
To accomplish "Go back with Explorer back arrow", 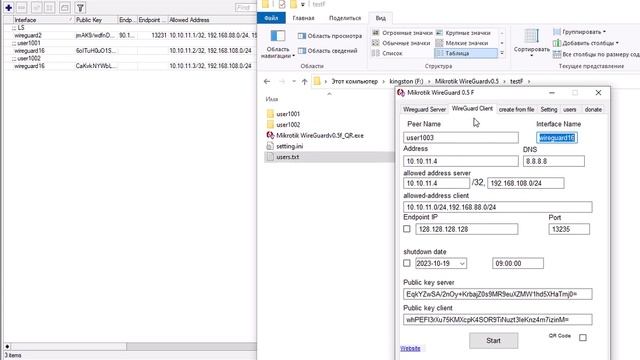I will pos(267,81).
